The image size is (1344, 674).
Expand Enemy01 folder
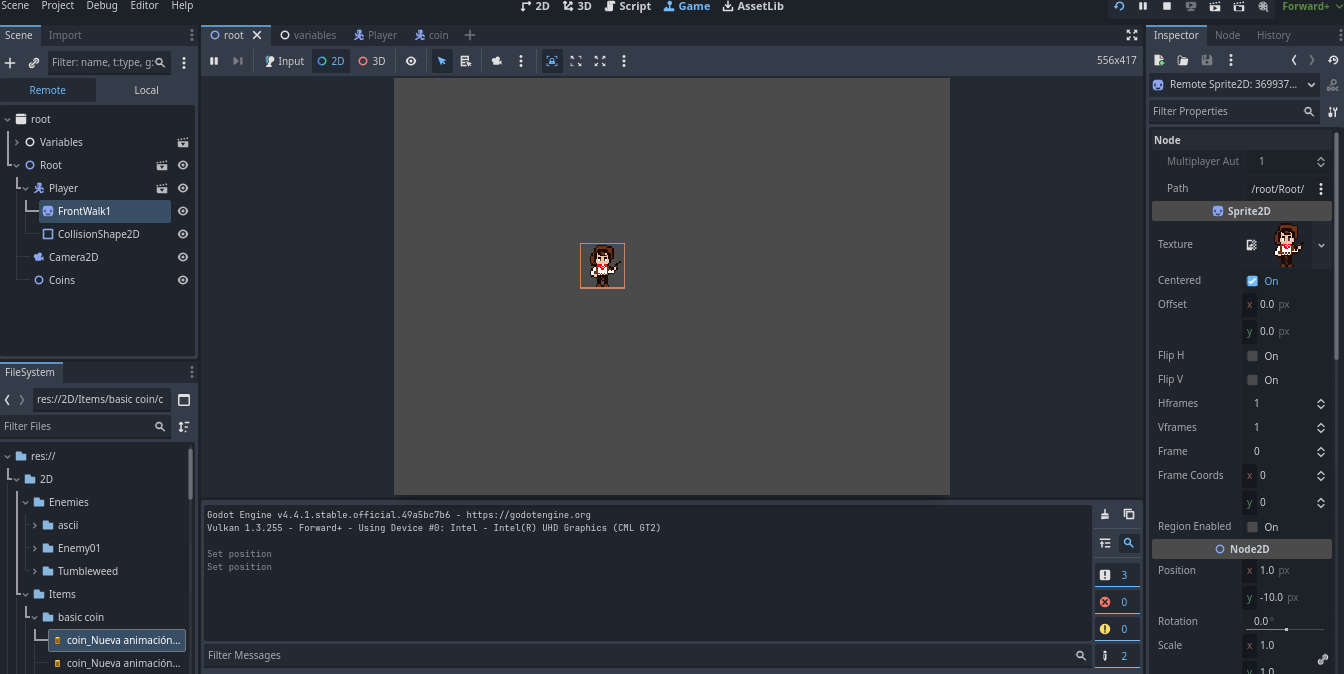pyautogui.click(x=35, y=548)
